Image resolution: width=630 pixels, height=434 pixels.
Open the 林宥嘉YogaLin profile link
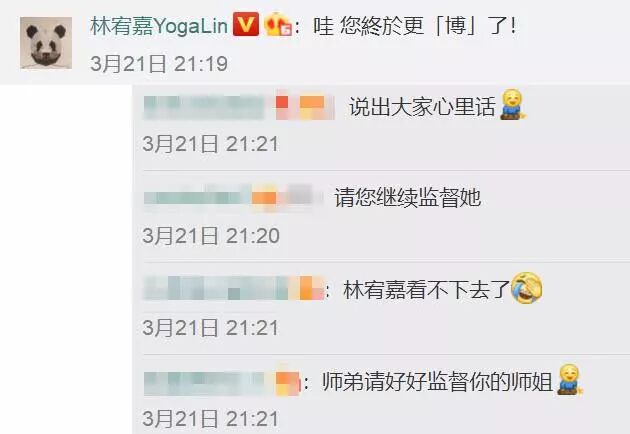point(160,26)
